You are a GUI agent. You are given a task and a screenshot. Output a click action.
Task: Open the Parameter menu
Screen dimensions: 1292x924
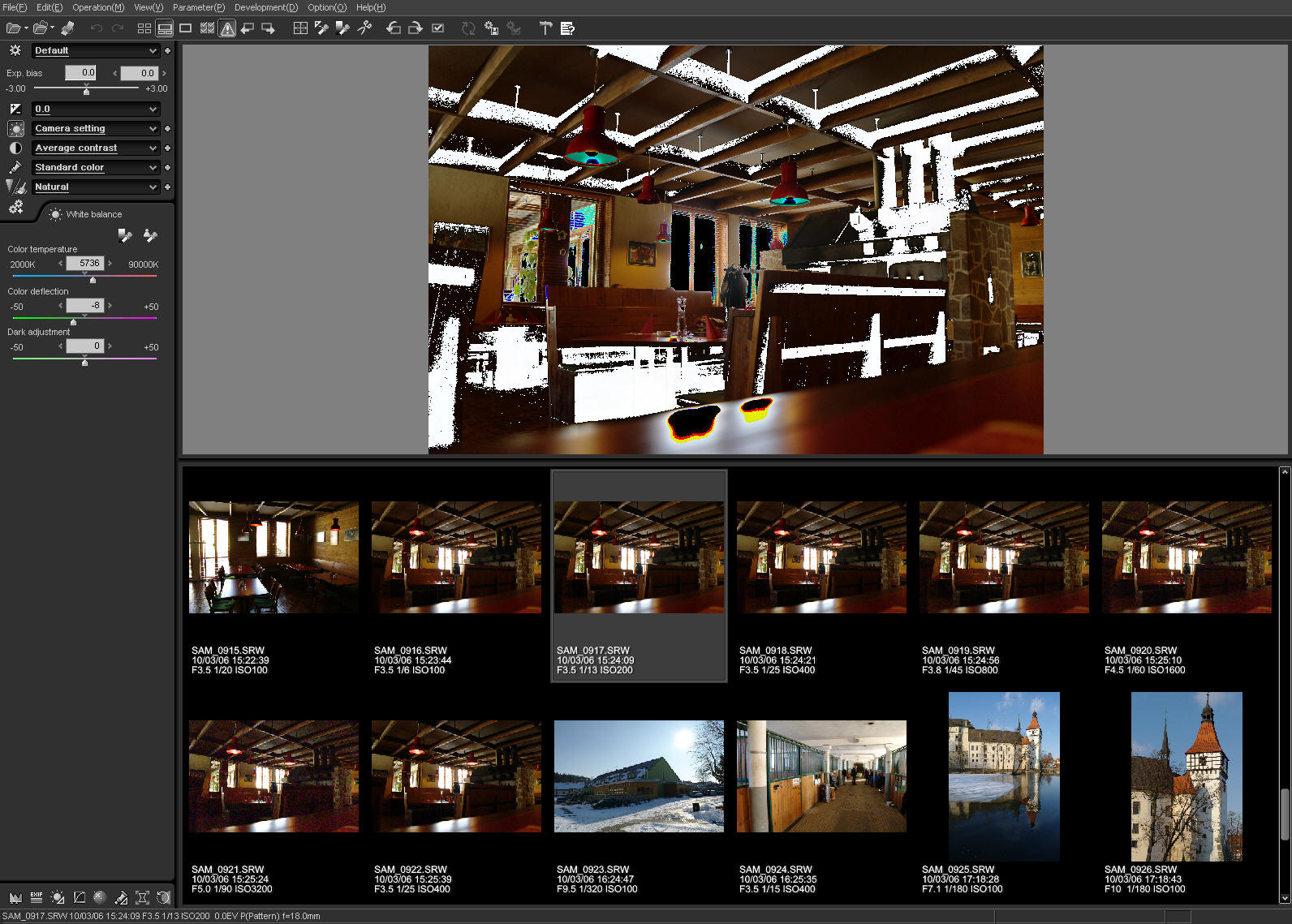click(198, 7)
